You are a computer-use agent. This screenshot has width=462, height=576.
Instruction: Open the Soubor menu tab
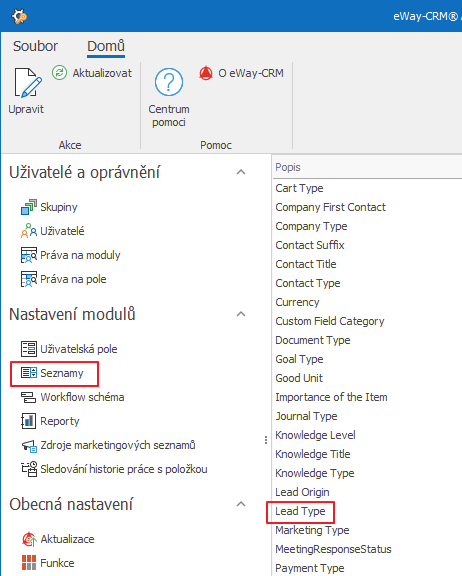tap(35, 46)
